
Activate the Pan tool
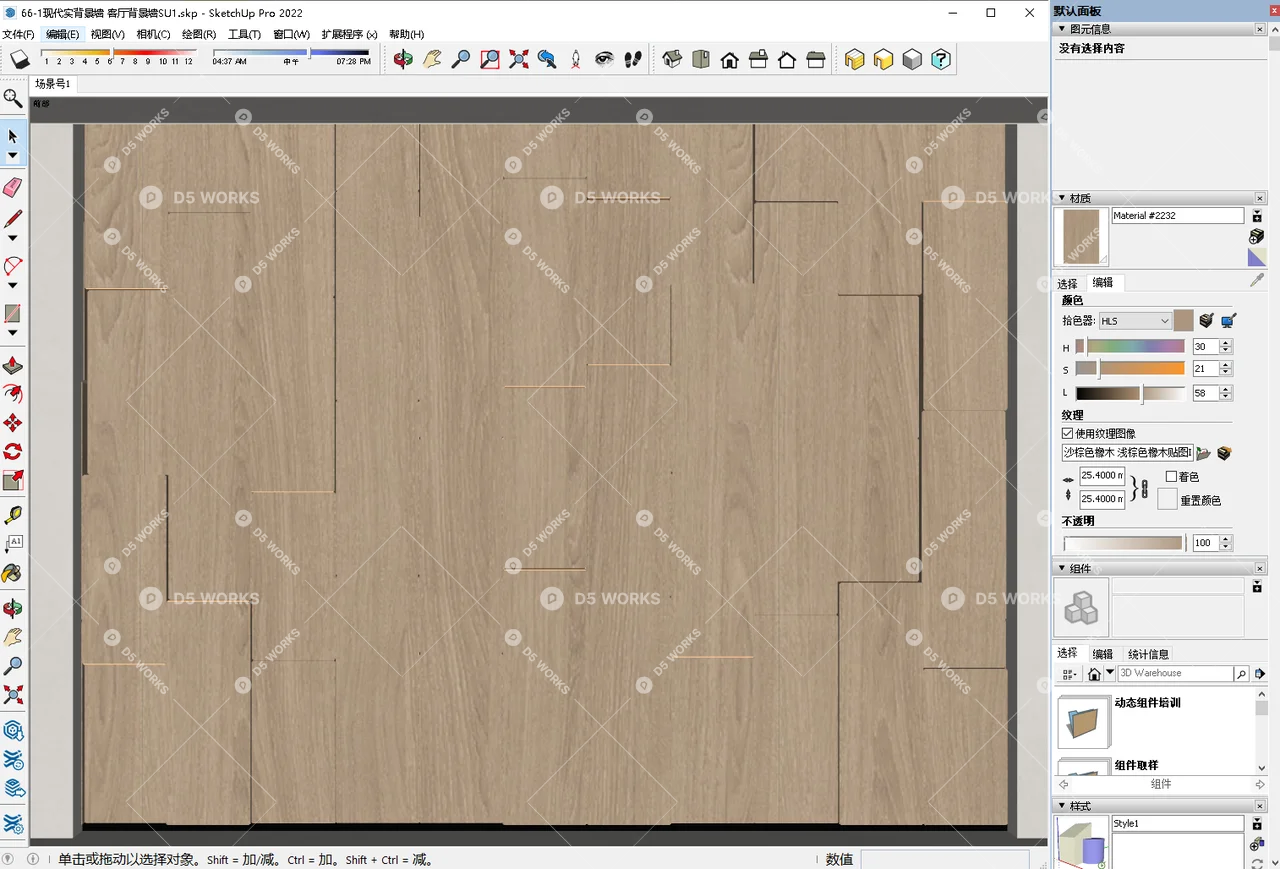pyautogui.click(x=432, y=59)
